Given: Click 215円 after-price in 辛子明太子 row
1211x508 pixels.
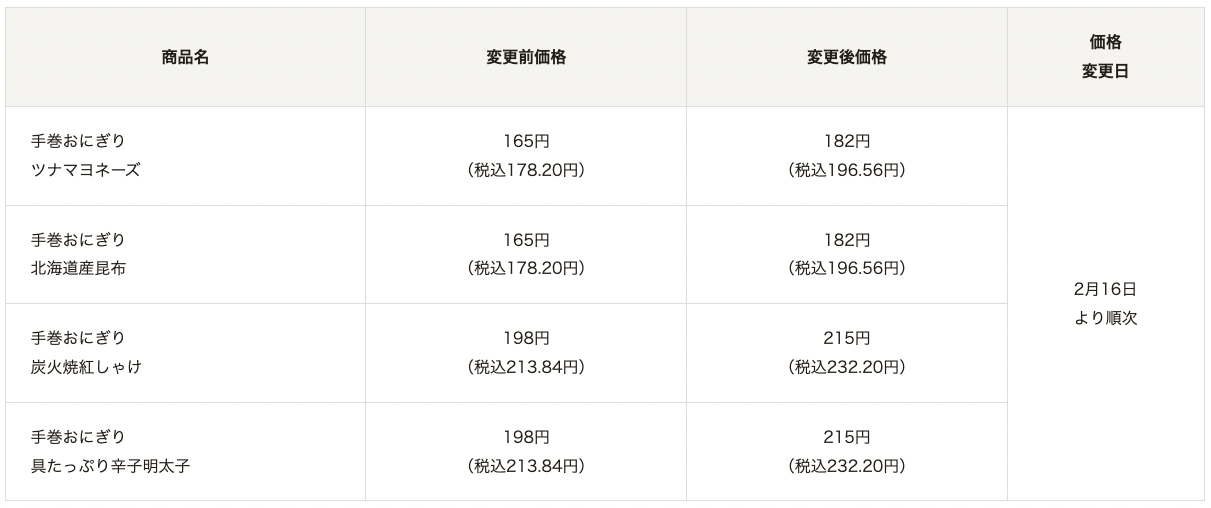Looking at the screenshot, I should tap(847, 437).
